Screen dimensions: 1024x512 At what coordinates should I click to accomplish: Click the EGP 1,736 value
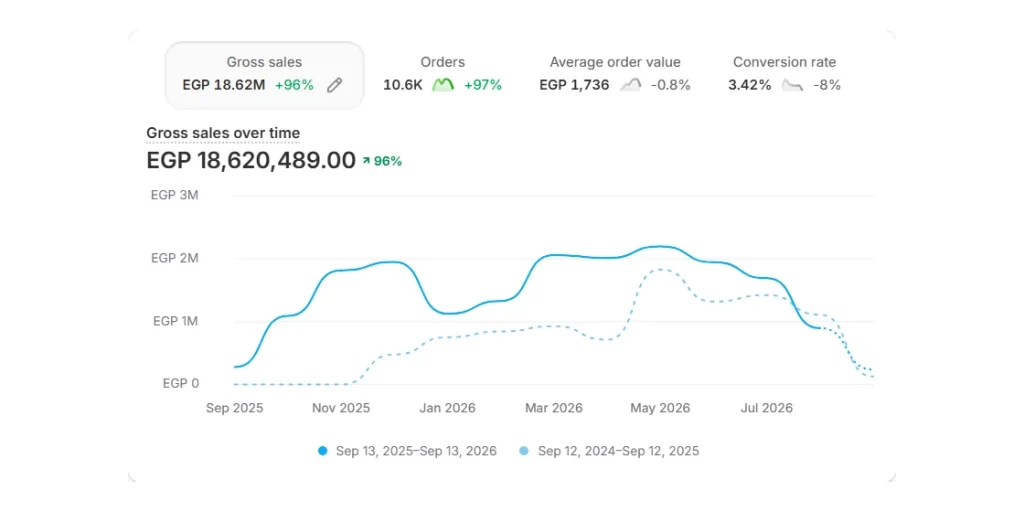pyautogui.click(x=574, y=85)
